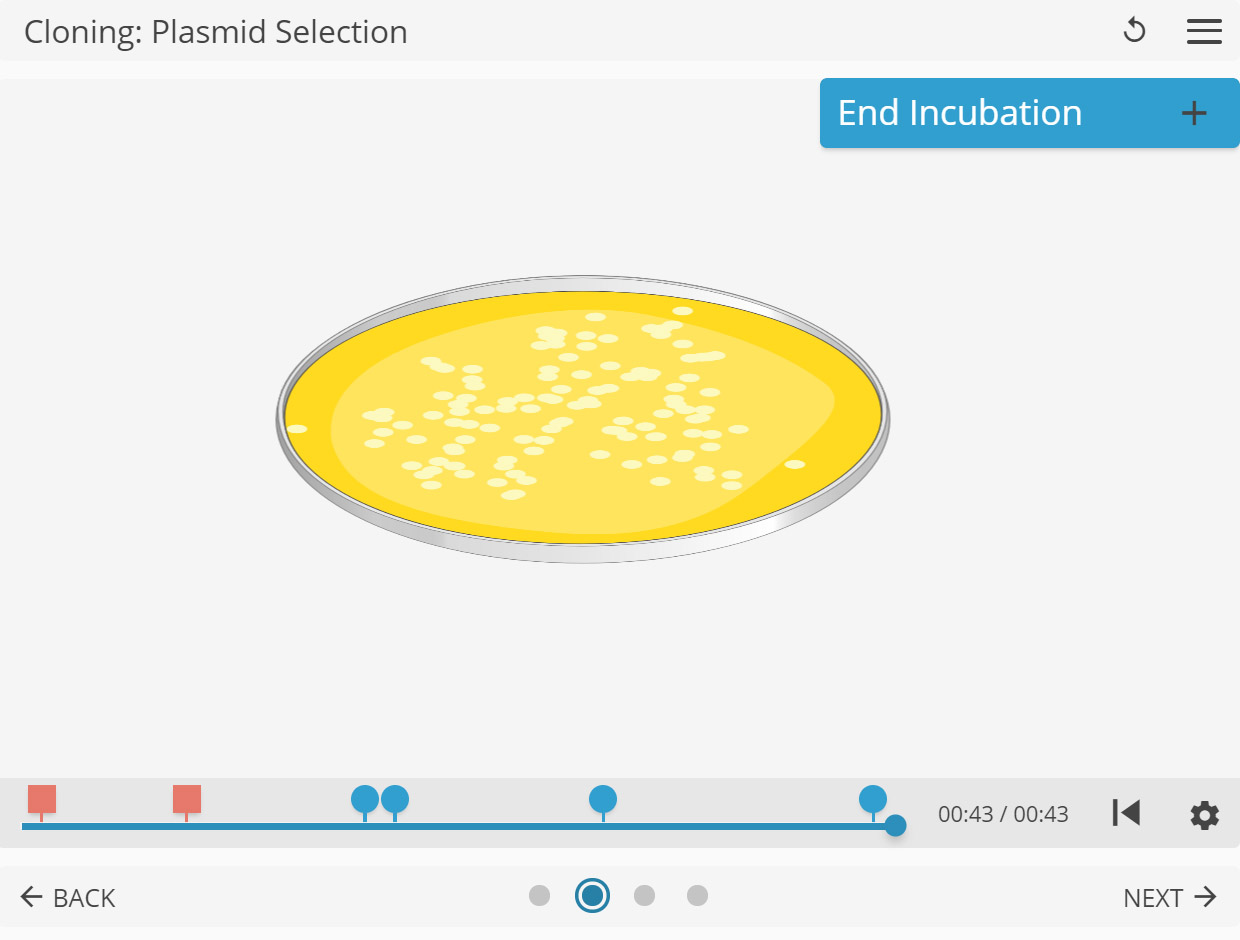The height and width of the screenshot is (940, 1240).
Task: Expand the hamburger menu options
Action: (1204, 31)
